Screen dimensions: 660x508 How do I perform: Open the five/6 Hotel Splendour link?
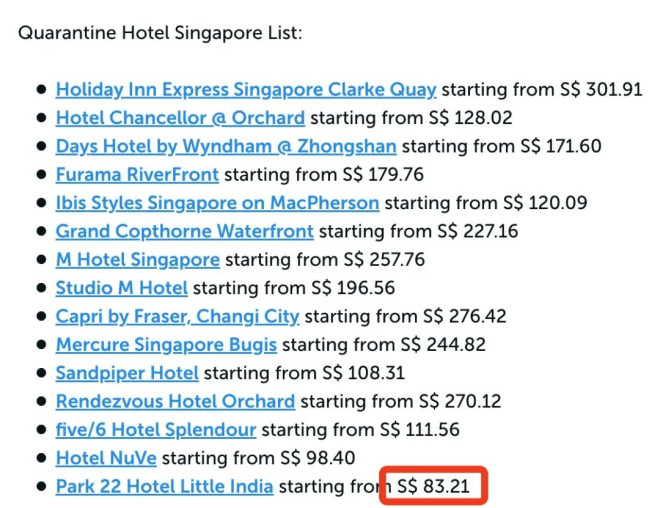coord(156,430)
